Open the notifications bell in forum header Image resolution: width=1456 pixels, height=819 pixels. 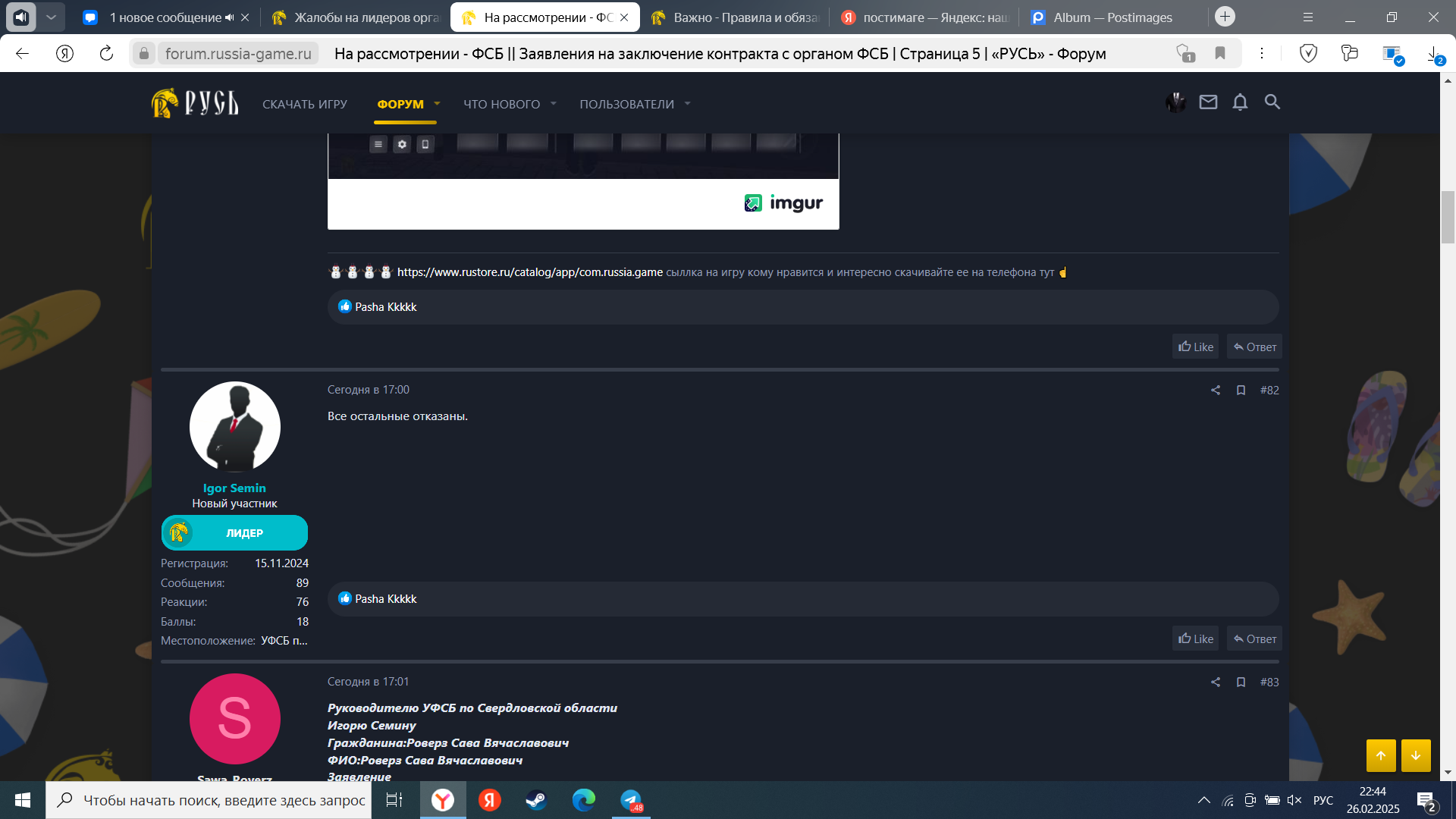[x=1240, y=102]
